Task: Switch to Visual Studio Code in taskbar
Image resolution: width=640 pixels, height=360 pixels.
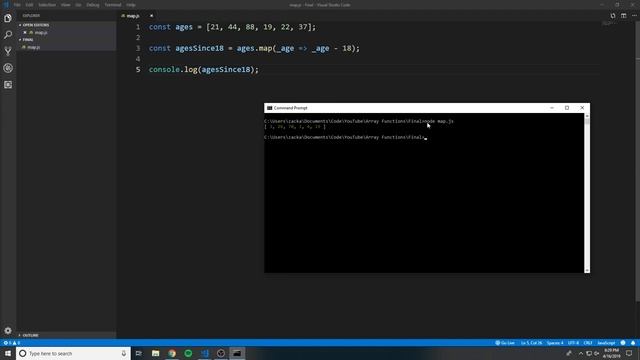Action: 204,353
